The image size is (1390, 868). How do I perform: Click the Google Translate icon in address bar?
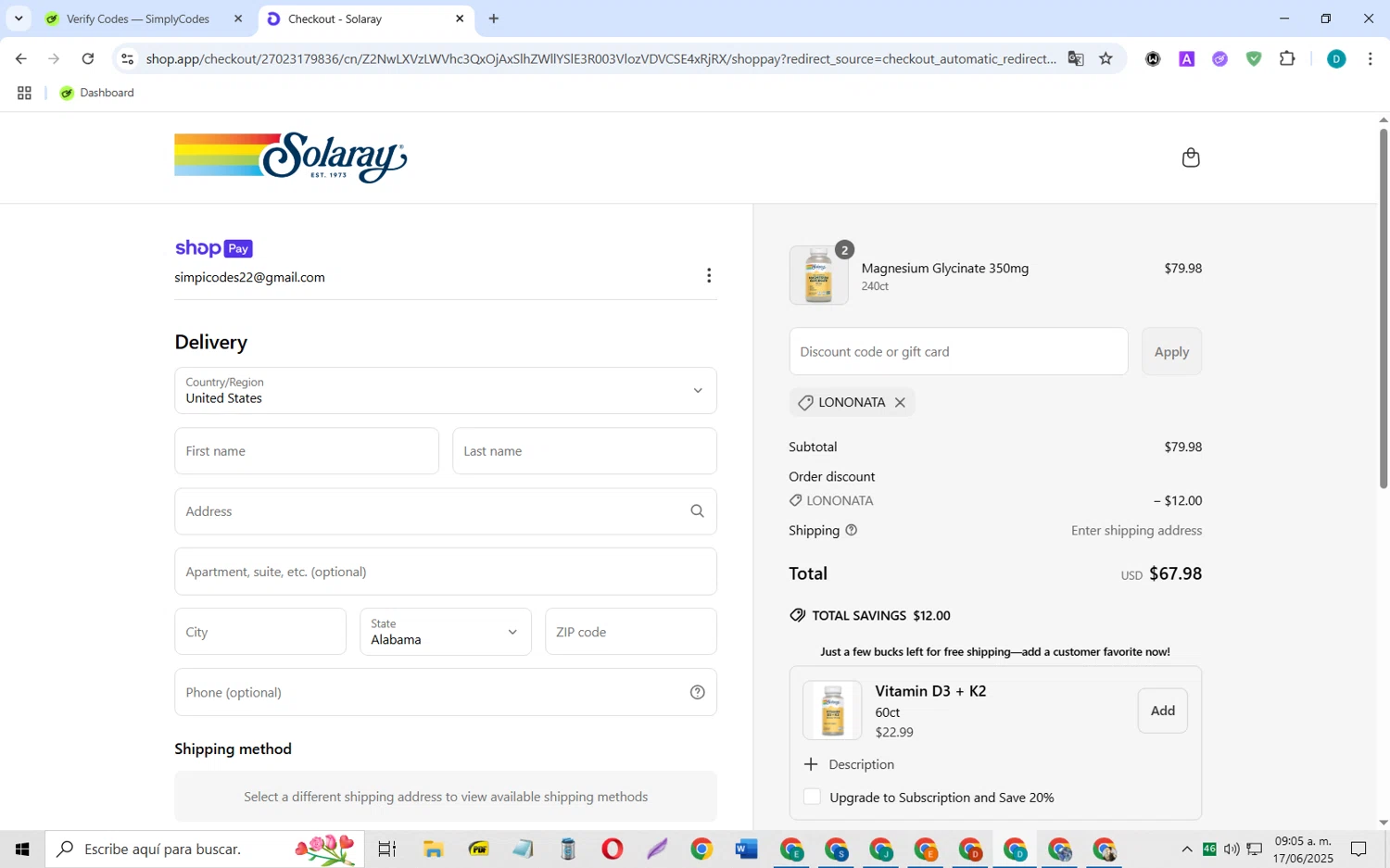tap(1076, 58)
